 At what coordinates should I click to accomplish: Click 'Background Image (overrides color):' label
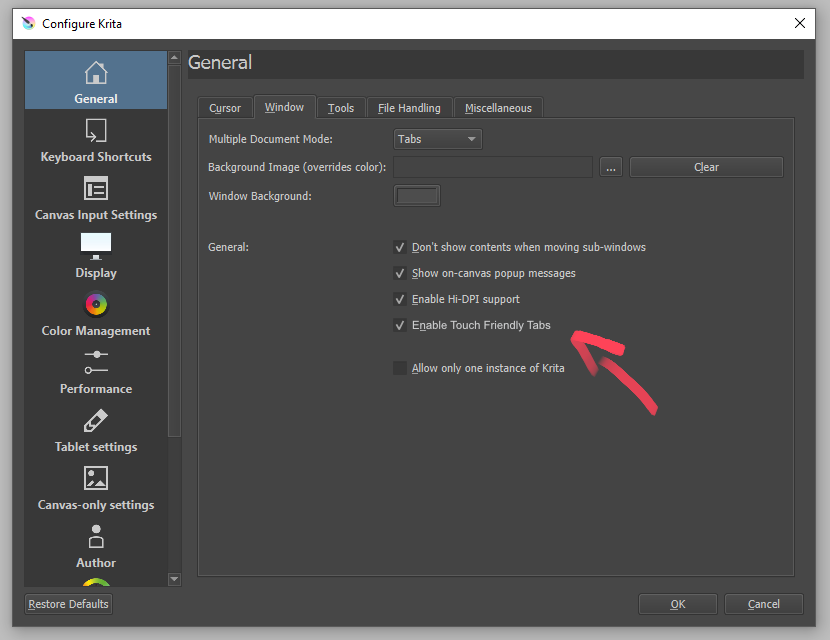297,167
